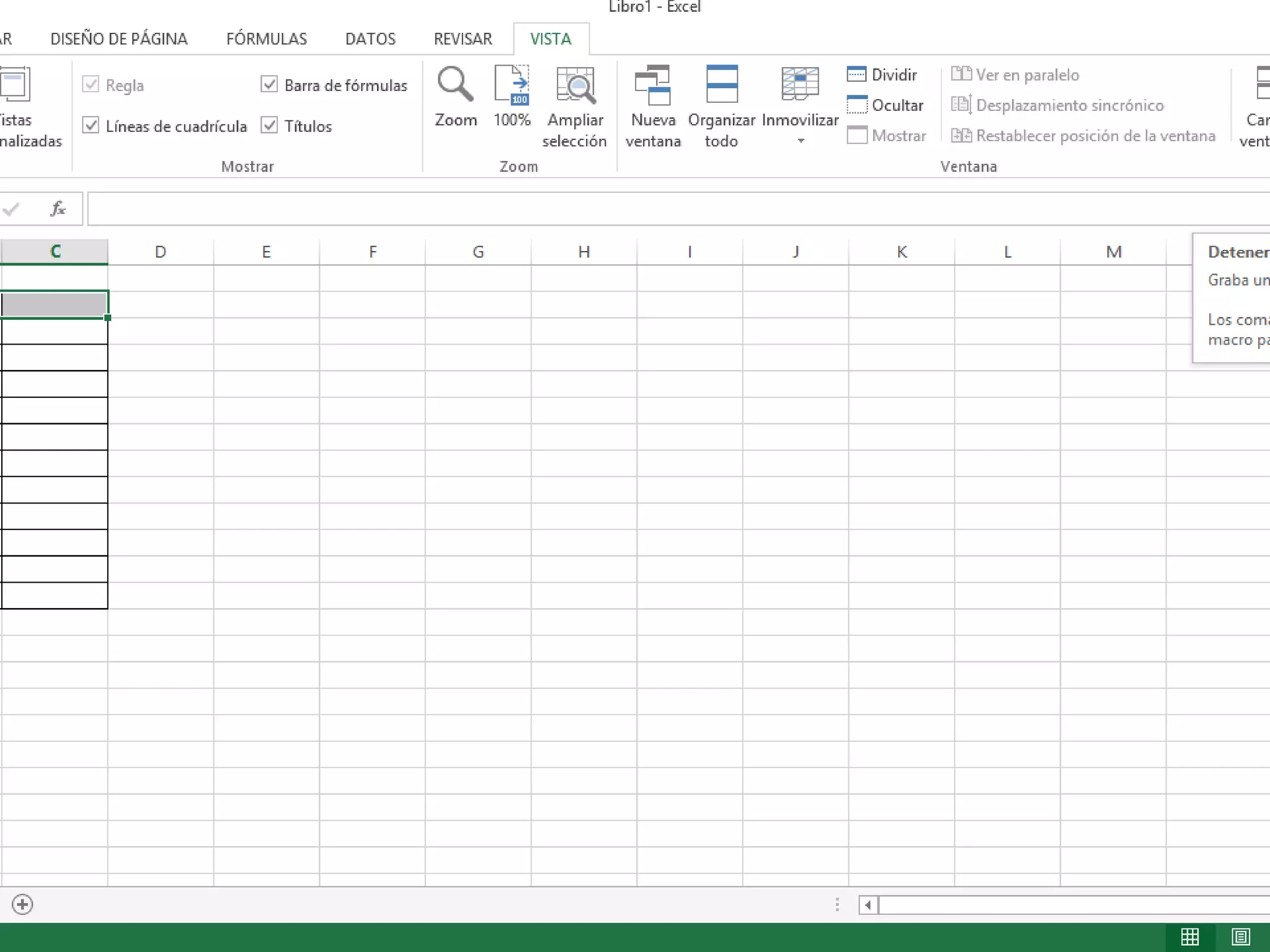Disable the Títulos checkbox

pyautogui.click(x=269, y=126)
